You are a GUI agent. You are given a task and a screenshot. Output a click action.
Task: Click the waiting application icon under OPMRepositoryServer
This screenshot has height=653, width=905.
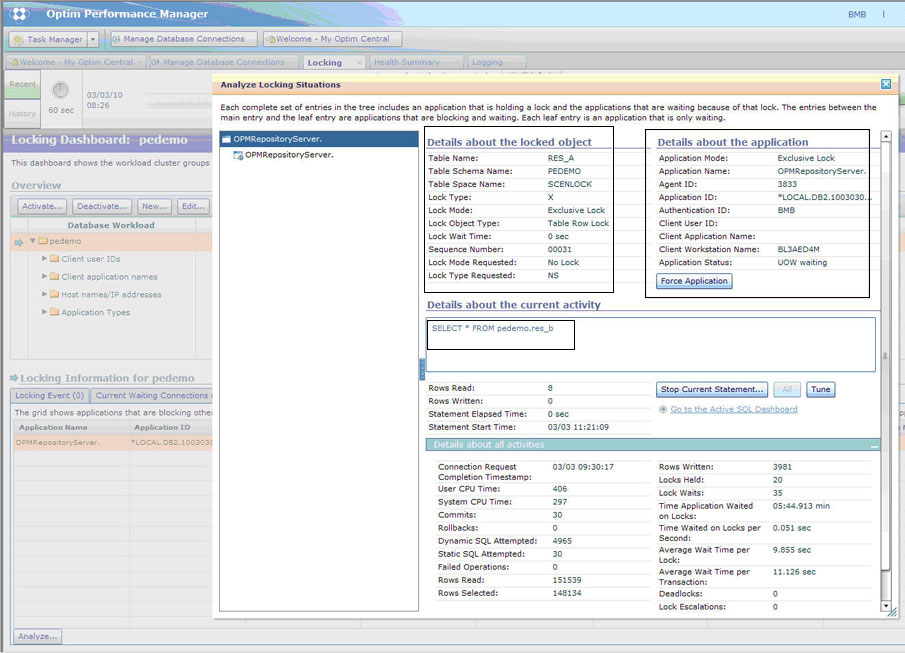(238, 155)
